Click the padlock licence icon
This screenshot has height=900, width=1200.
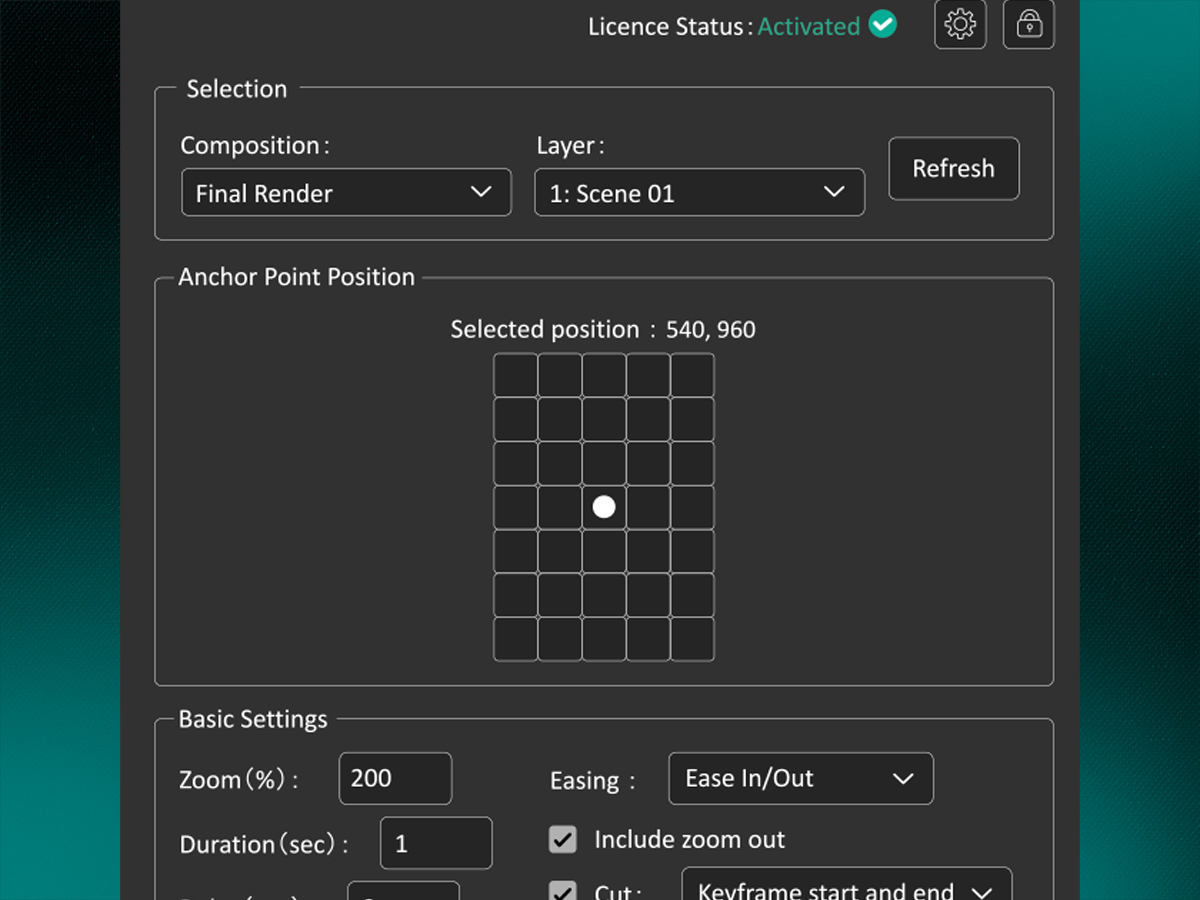tap(1028, 24)
